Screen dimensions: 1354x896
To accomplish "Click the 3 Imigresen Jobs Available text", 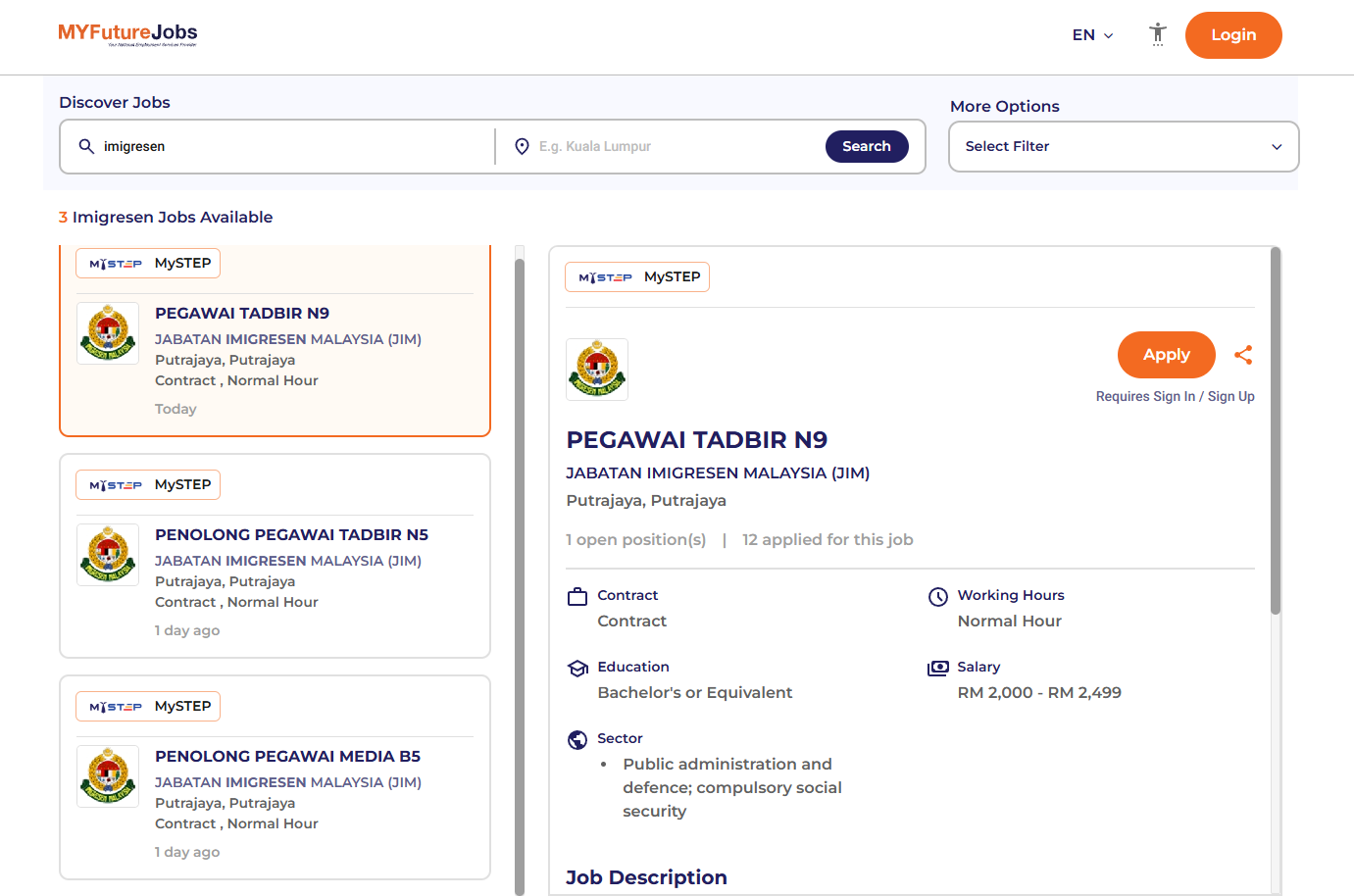I will pos(166,218).
